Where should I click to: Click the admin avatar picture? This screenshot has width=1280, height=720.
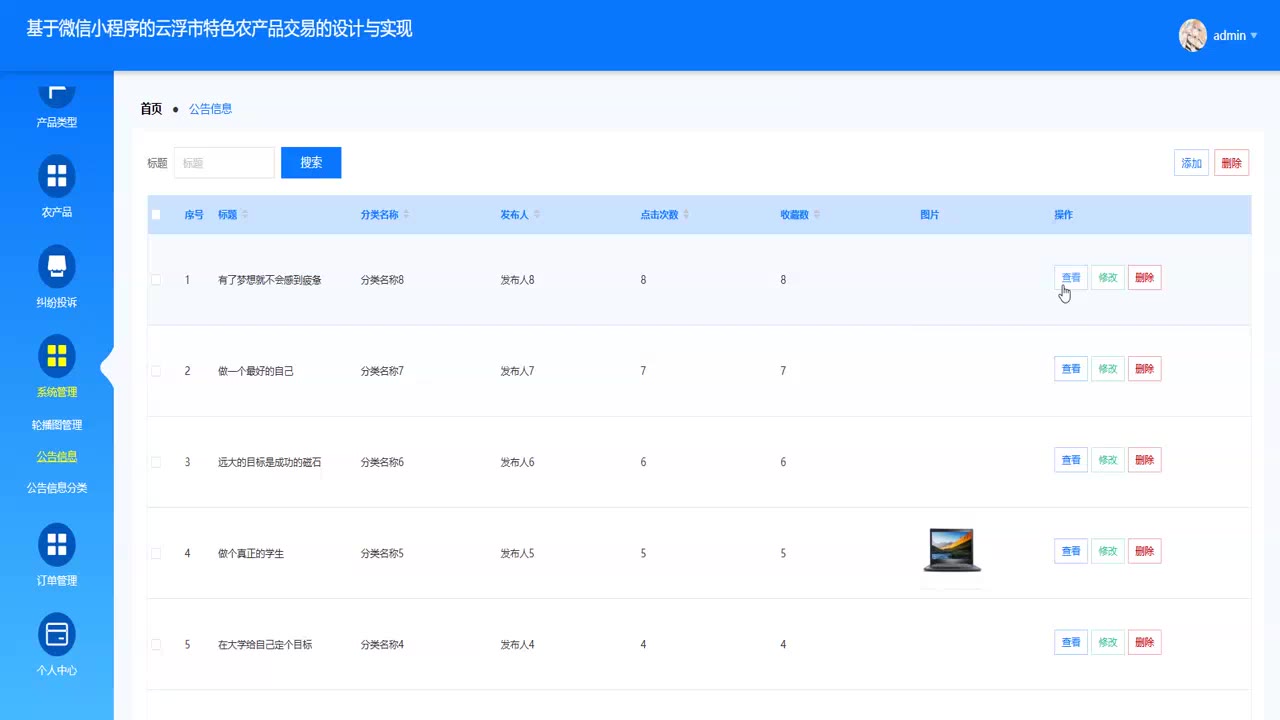1193,35
